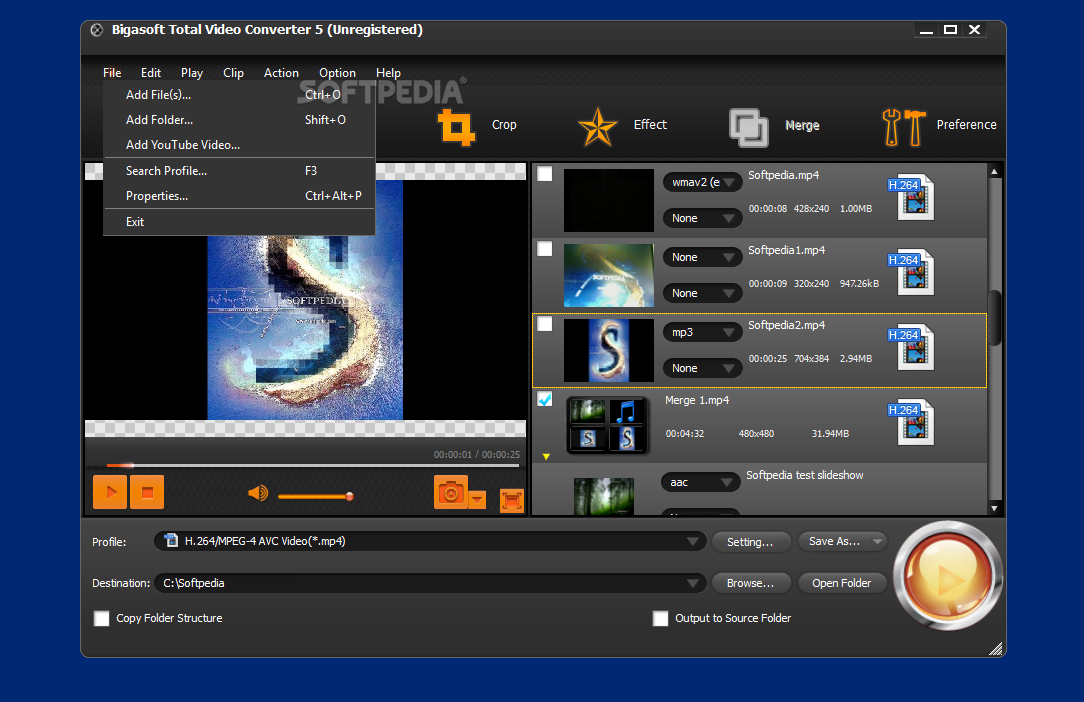Open the Clip menu
This screenshot has height=702, width=1084.
(x=233, y=73)
